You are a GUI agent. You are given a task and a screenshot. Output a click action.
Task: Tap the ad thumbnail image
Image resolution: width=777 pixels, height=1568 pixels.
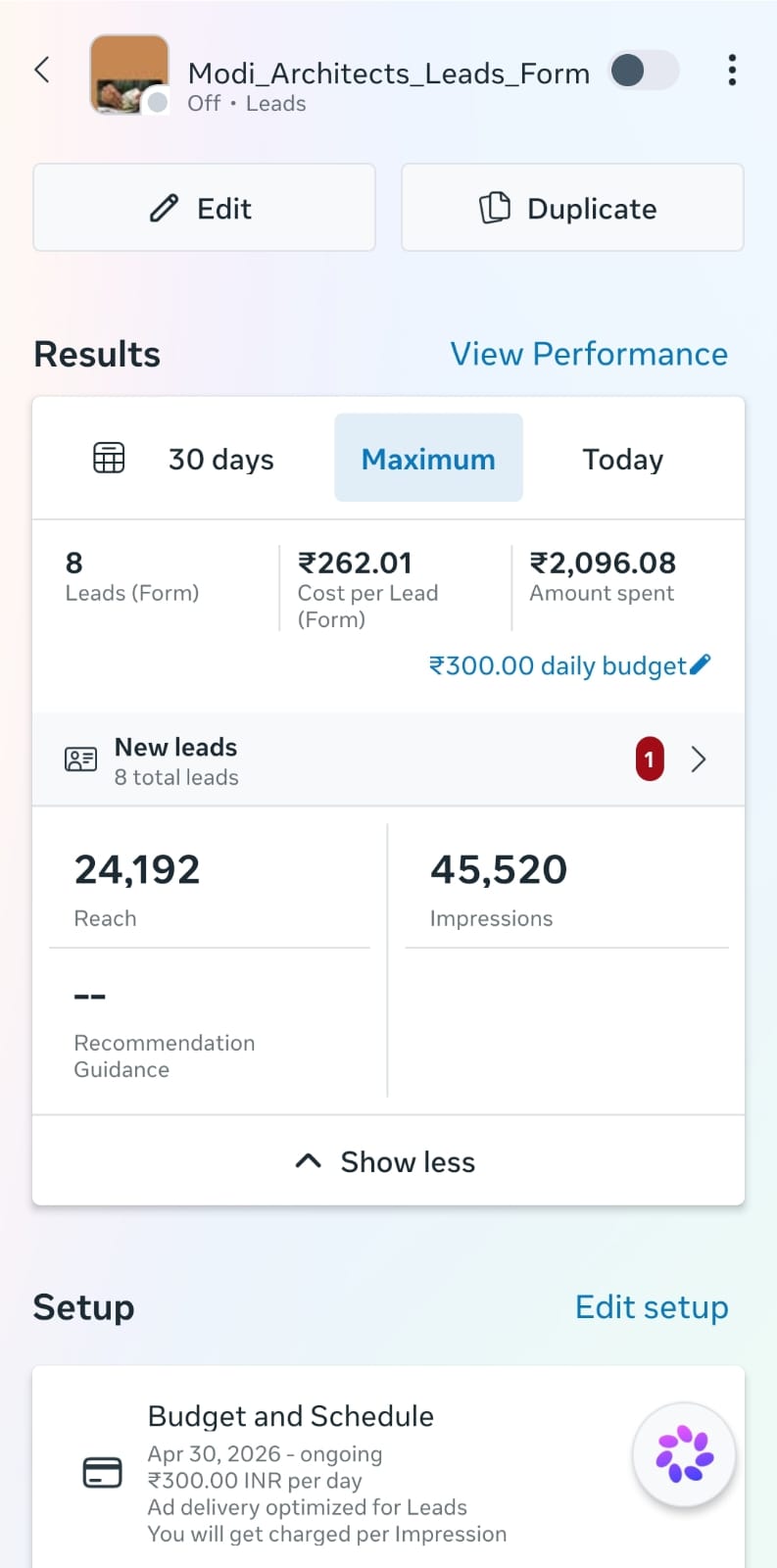click(129, 74)
